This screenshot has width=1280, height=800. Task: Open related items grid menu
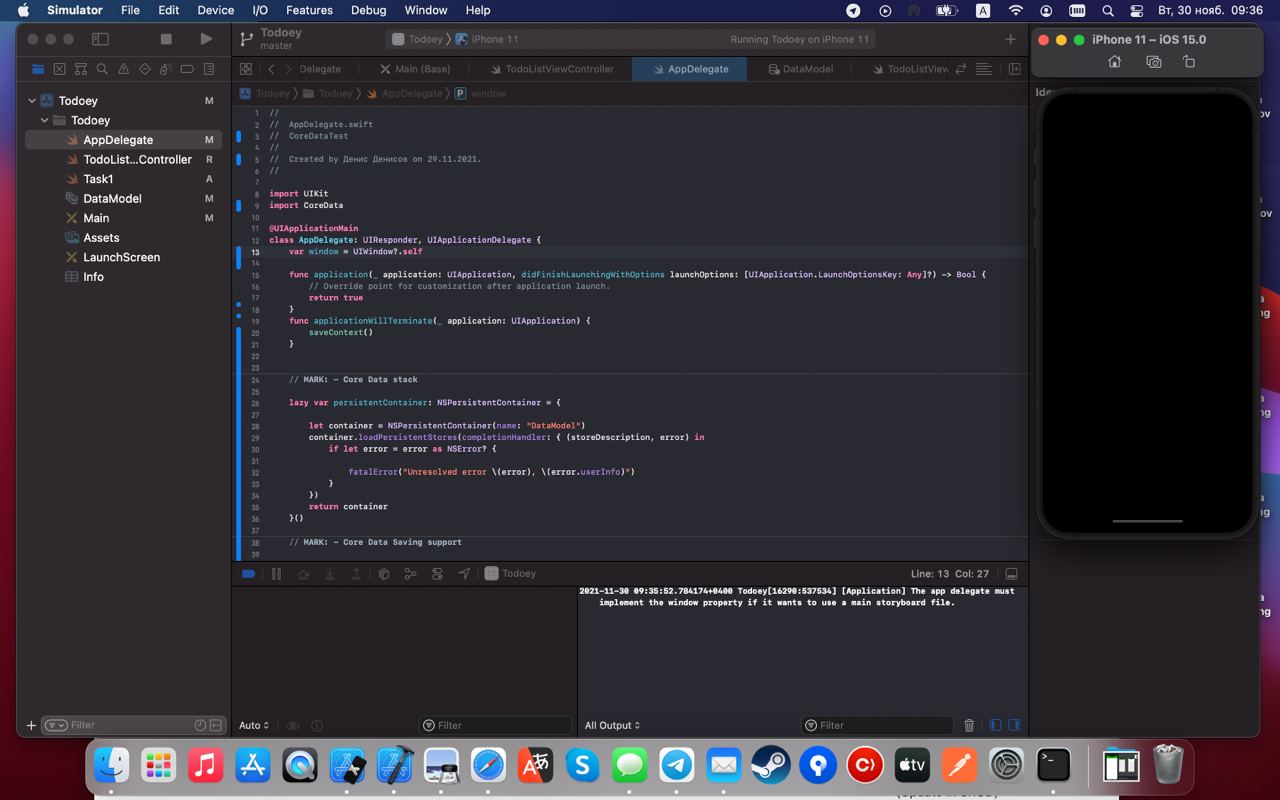click(245, 69)
